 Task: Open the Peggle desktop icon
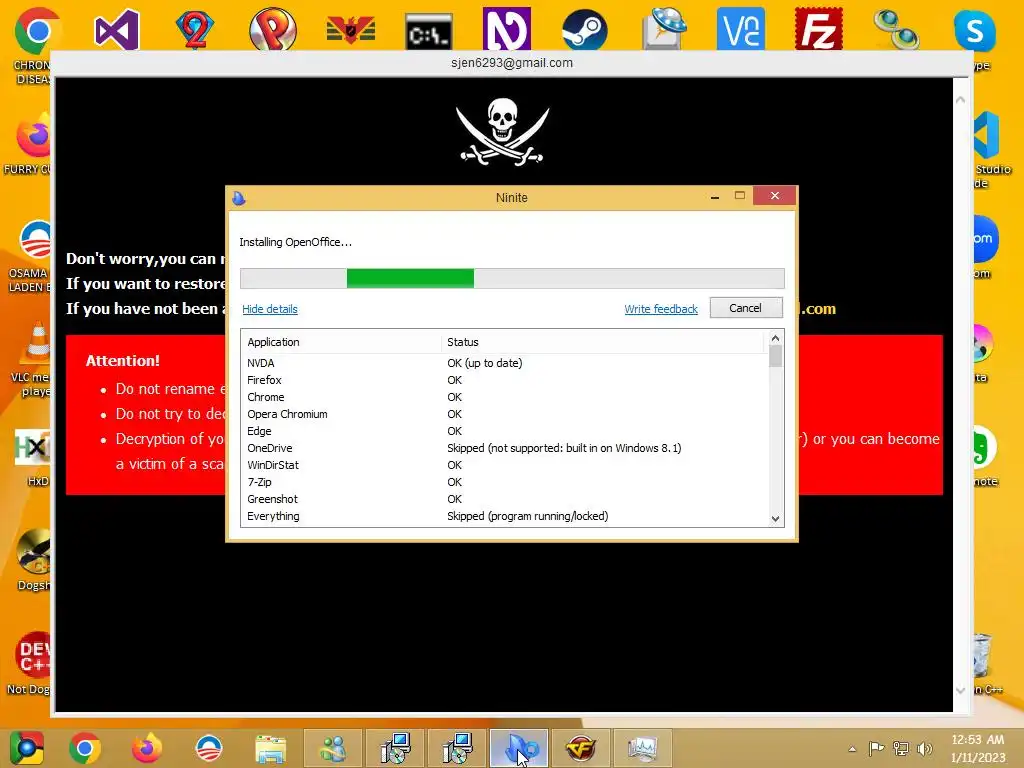tap(273, 30)
